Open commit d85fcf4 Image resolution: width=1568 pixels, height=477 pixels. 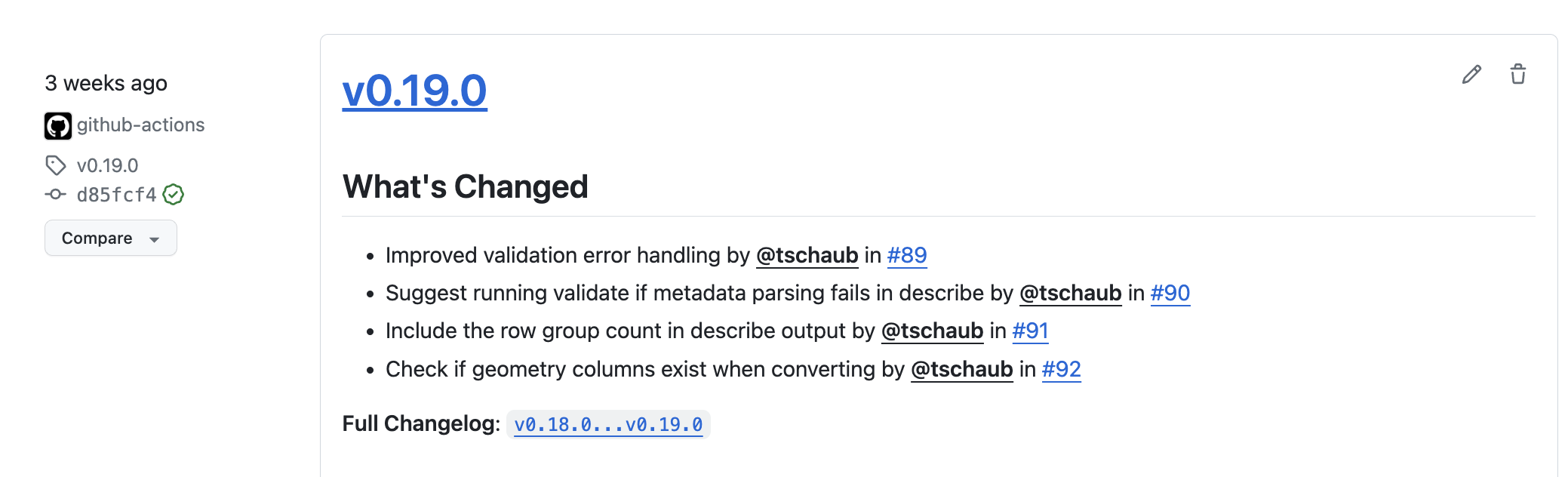[116, 195]
